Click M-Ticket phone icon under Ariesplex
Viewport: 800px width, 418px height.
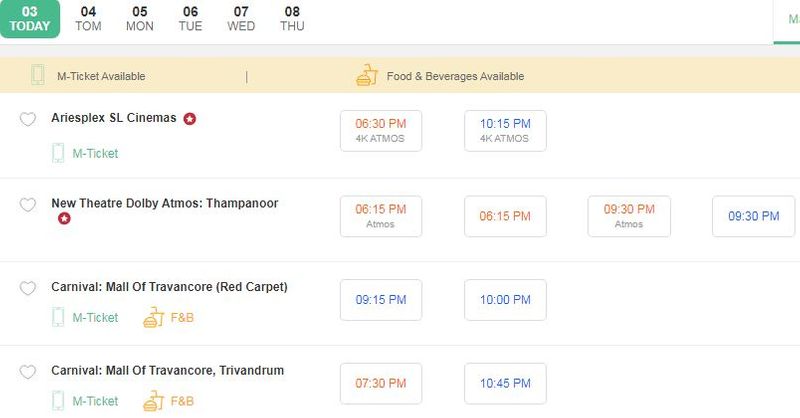click(59, 153)
